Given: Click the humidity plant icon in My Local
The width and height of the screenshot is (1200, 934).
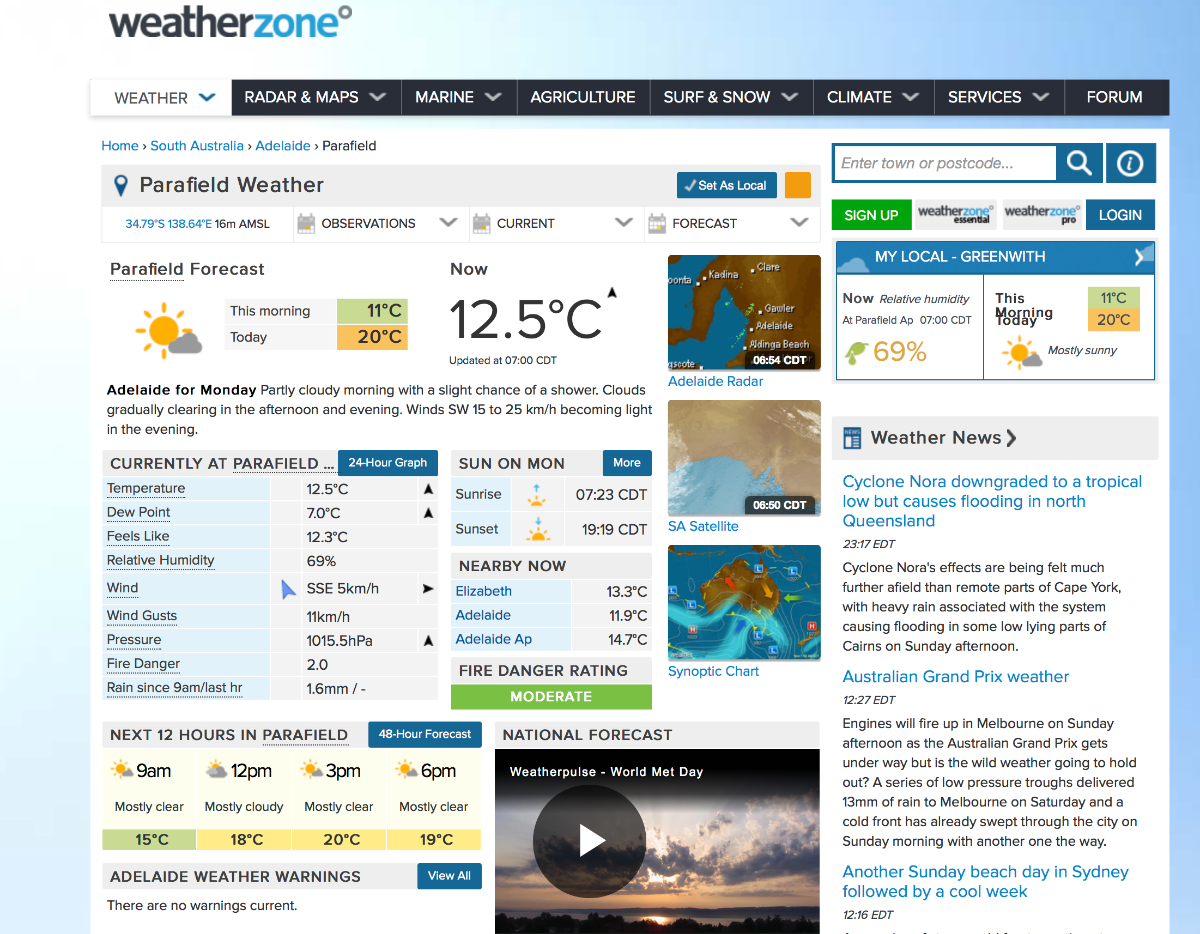Looking at the screenshot, I should coord(856,352).
